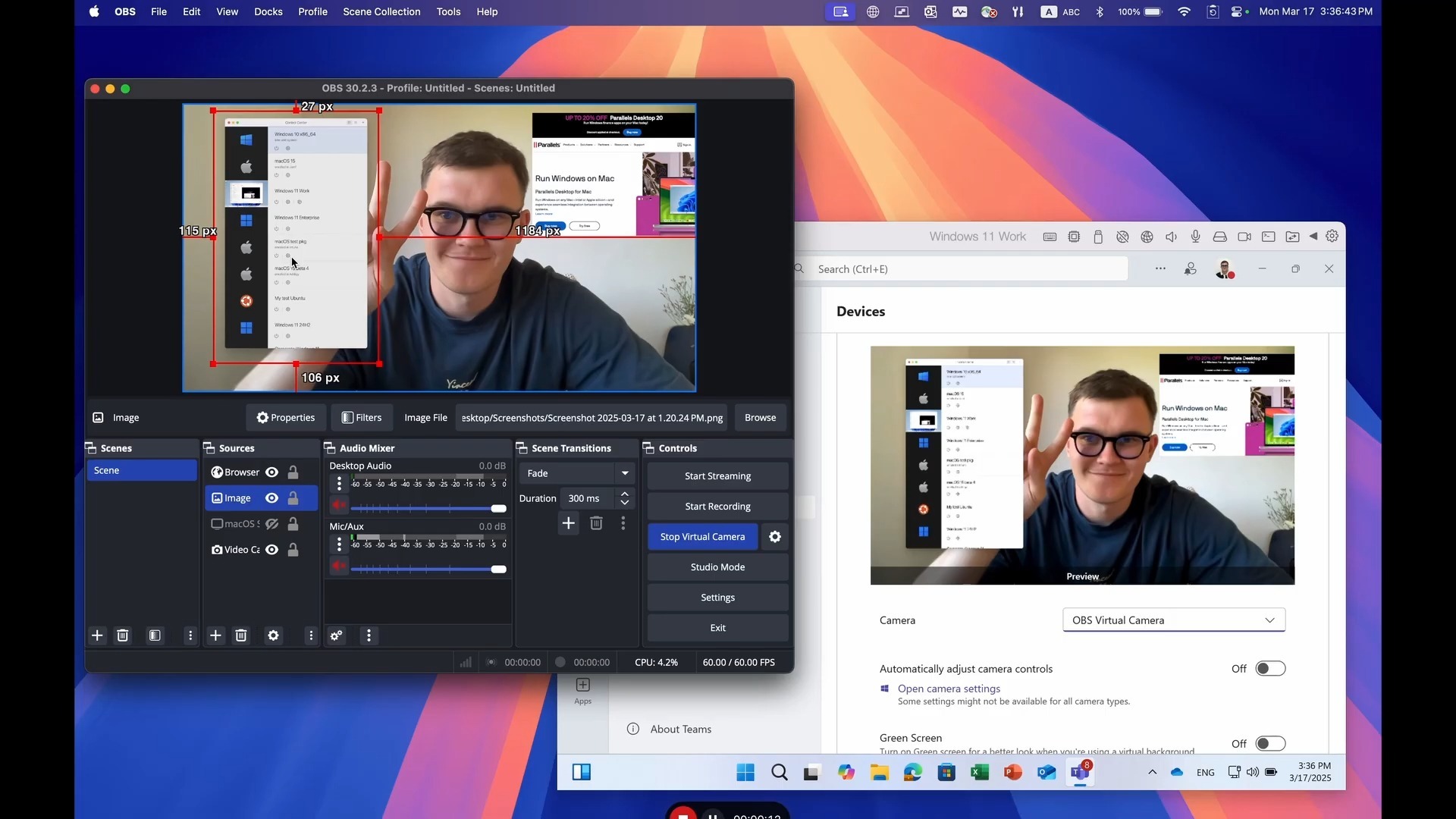Open OBS File menu
This screenshot has width=1456, height=819.
[158, 12]
